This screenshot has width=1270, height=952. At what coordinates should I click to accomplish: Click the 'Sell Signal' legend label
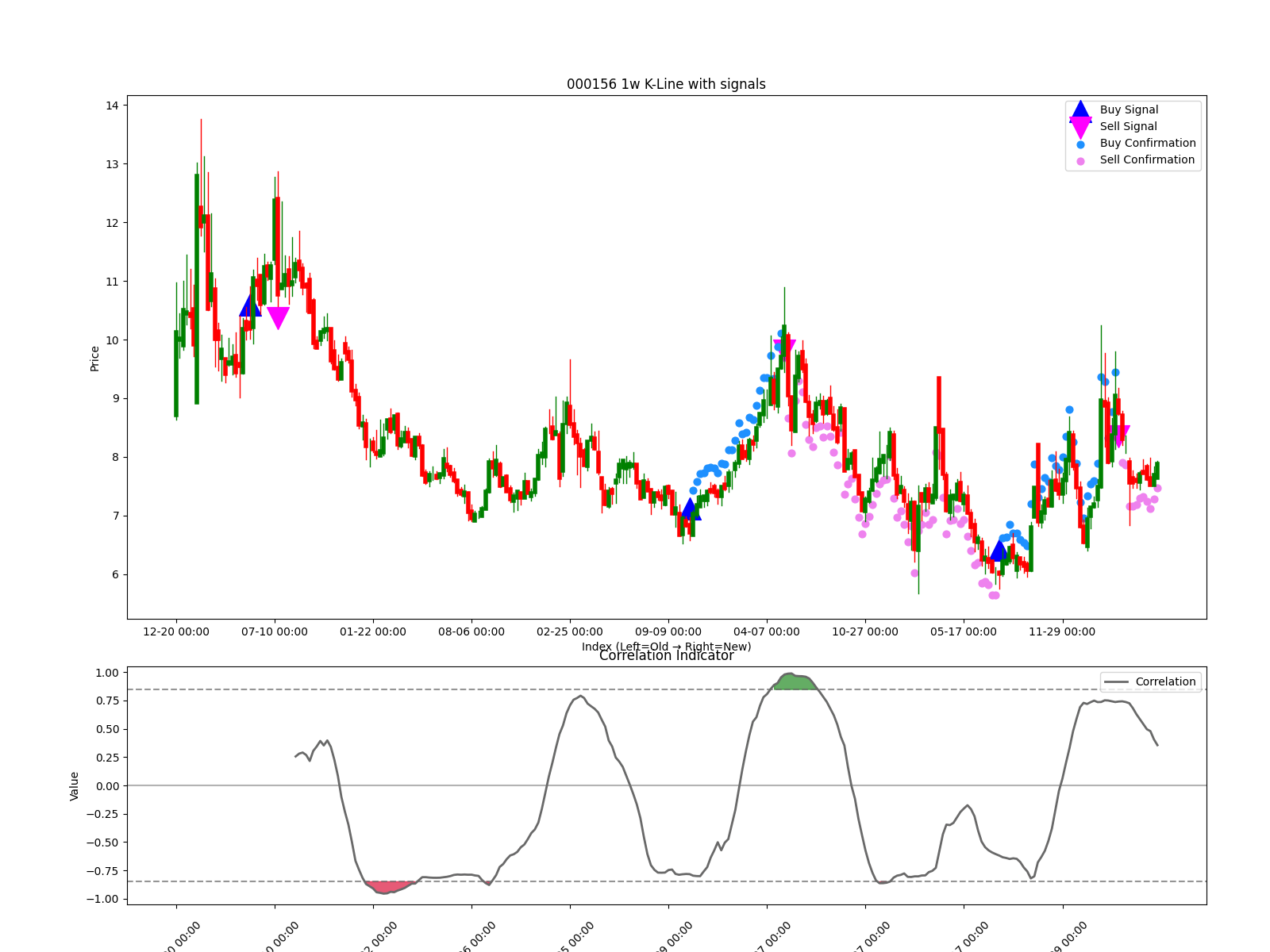[1128, 127]
